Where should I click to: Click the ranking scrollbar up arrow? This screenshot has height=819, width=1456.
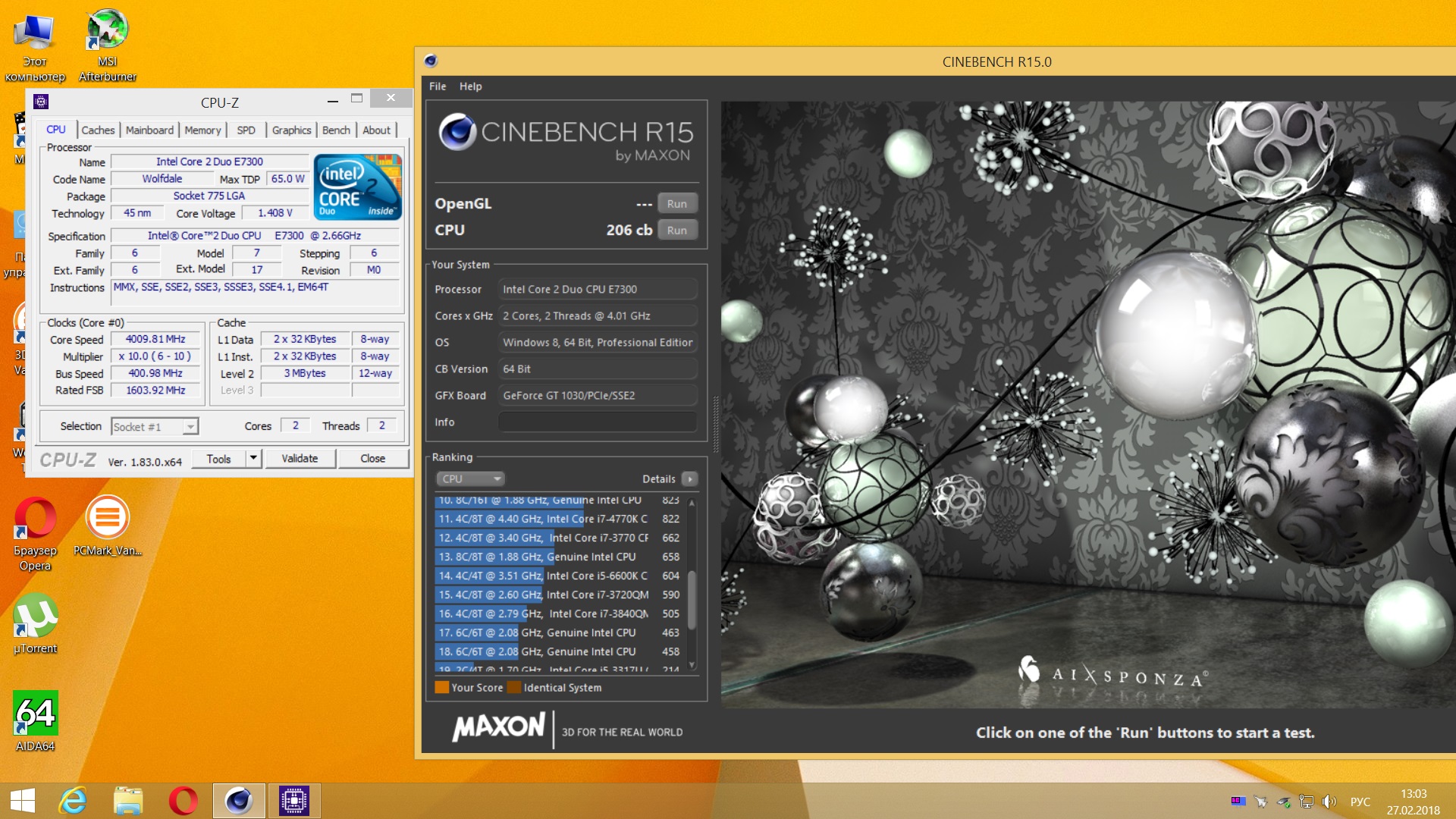click(x=692, y=502)
